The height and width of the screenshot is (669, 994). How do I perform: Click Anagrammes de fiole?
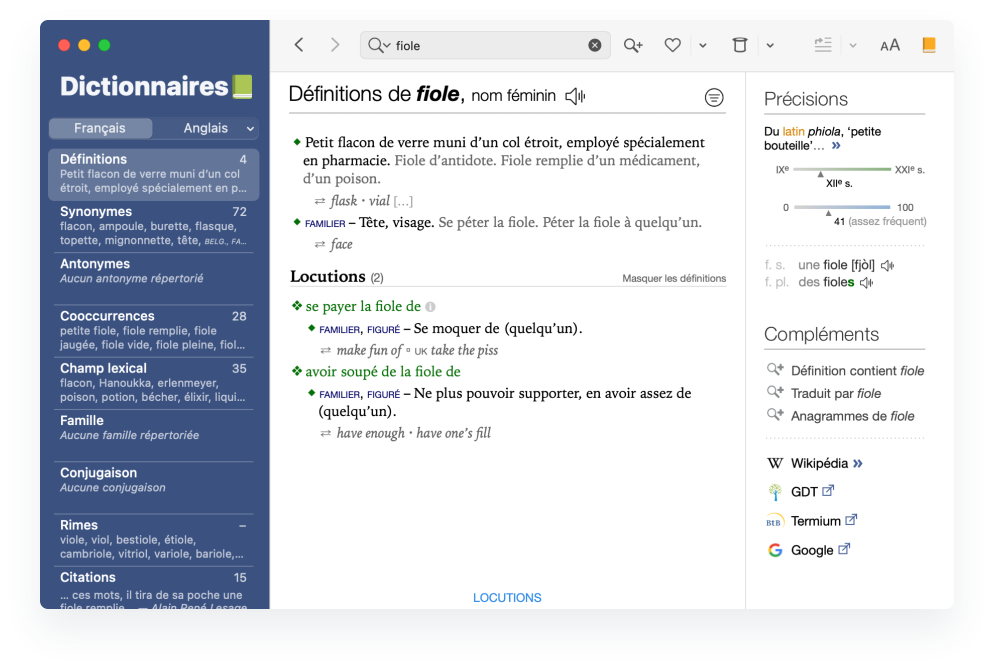tap(852, 416)
